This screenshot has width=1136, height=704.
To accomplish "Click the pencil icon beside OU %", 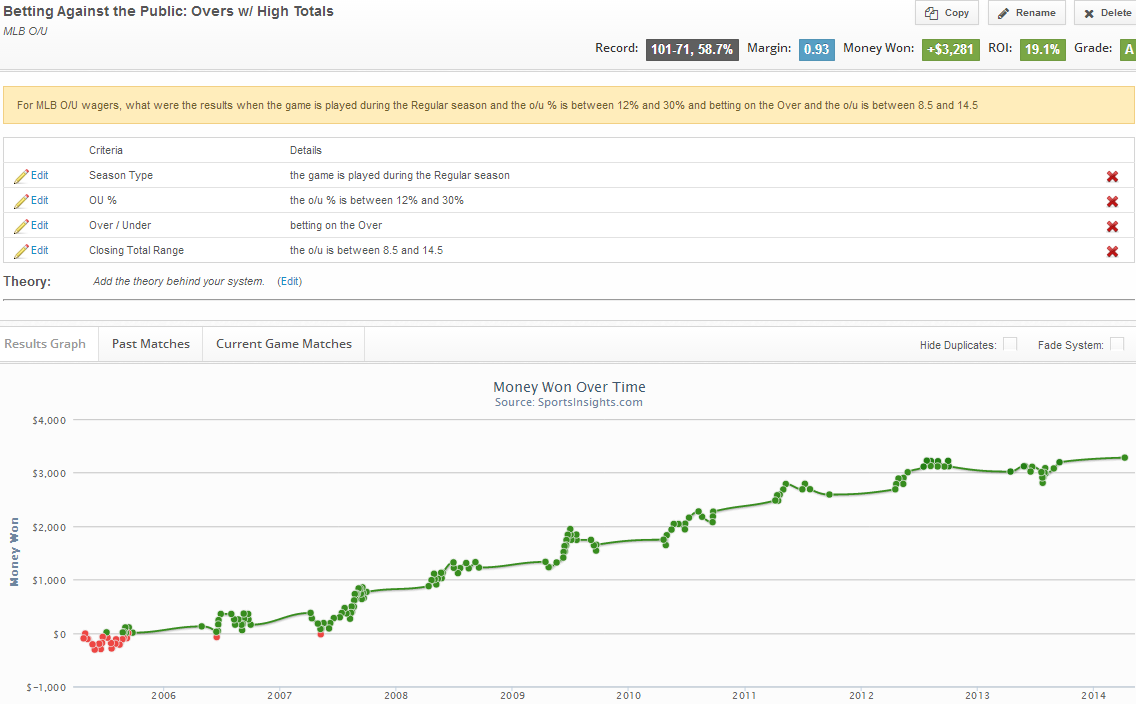I will [x=21, y=201].
